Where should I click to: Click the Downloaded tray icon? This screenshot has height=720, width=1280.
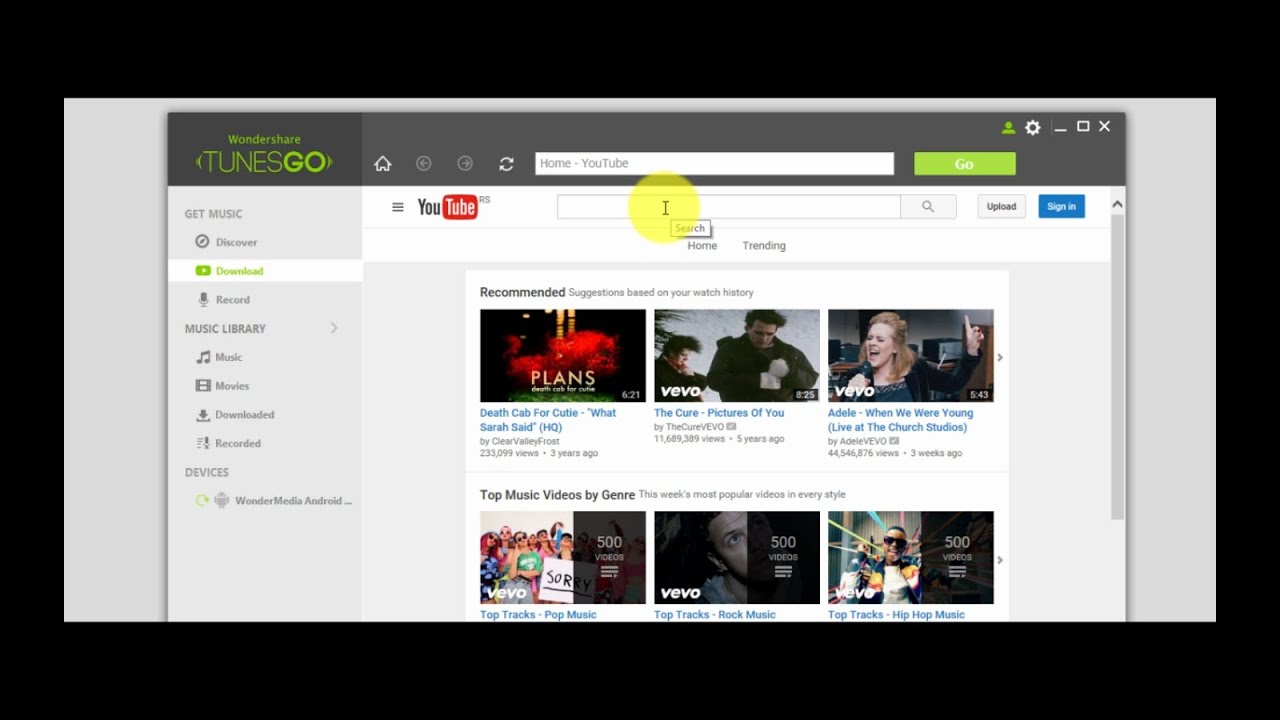[203, 414]
